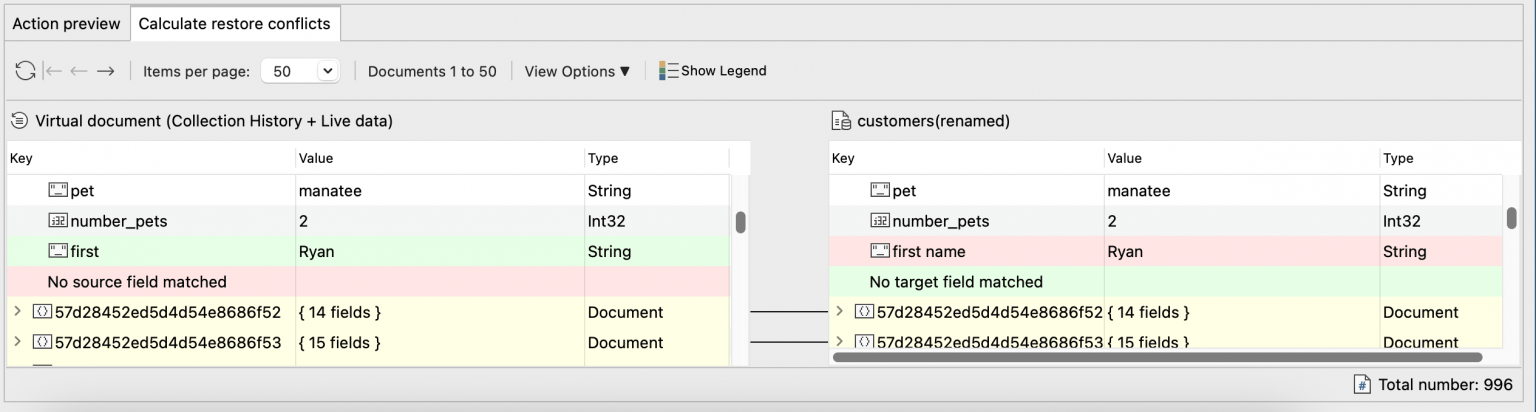Expand left document ending in 6f53
This screenshot has width=1536, height=412.
(17, 342)
